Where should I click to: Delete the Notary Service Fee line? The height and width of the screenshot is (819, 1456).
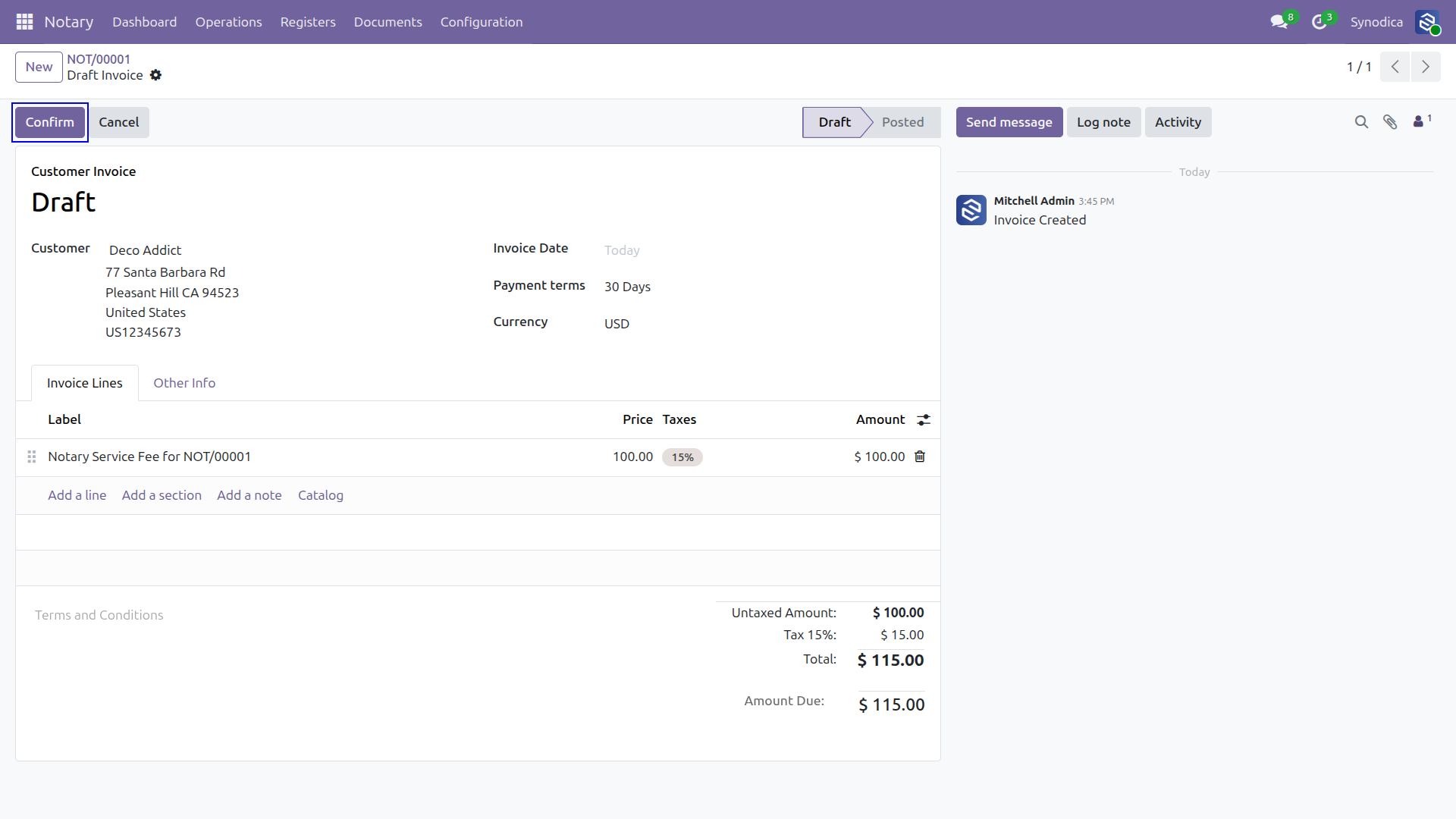920,457
